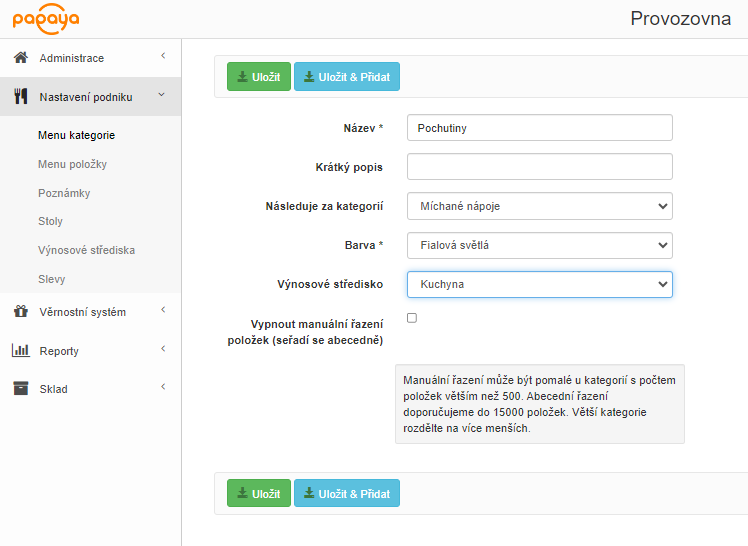Click the fork and knife icon
Screen dimensions: 748x546
20,97
